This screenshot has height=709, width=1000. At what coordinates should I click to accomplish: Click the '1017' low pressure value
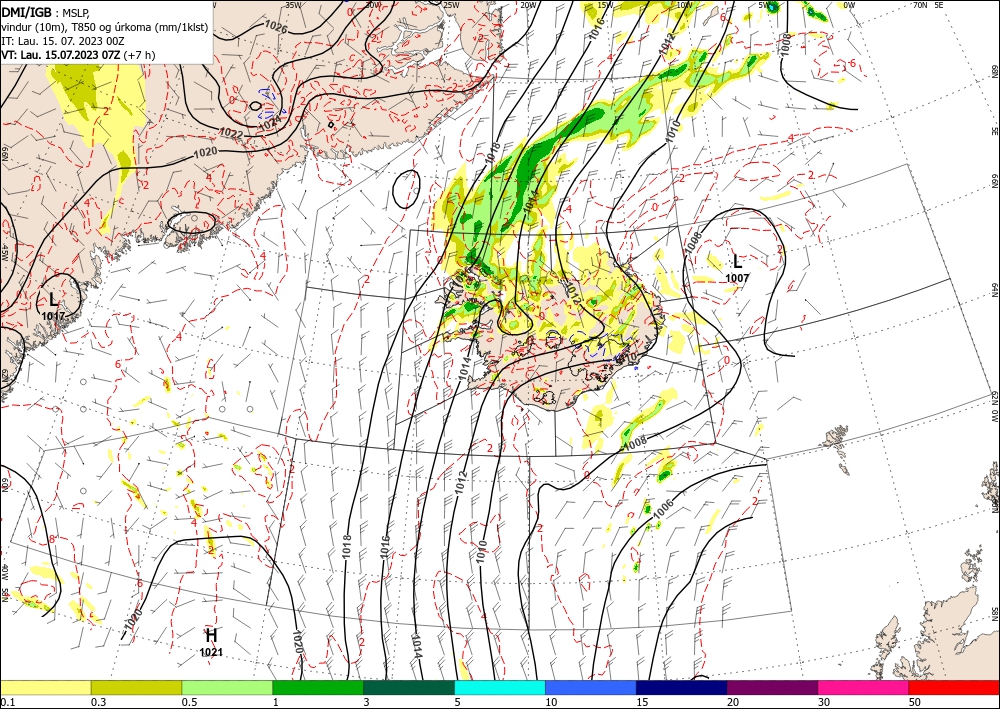53,316
